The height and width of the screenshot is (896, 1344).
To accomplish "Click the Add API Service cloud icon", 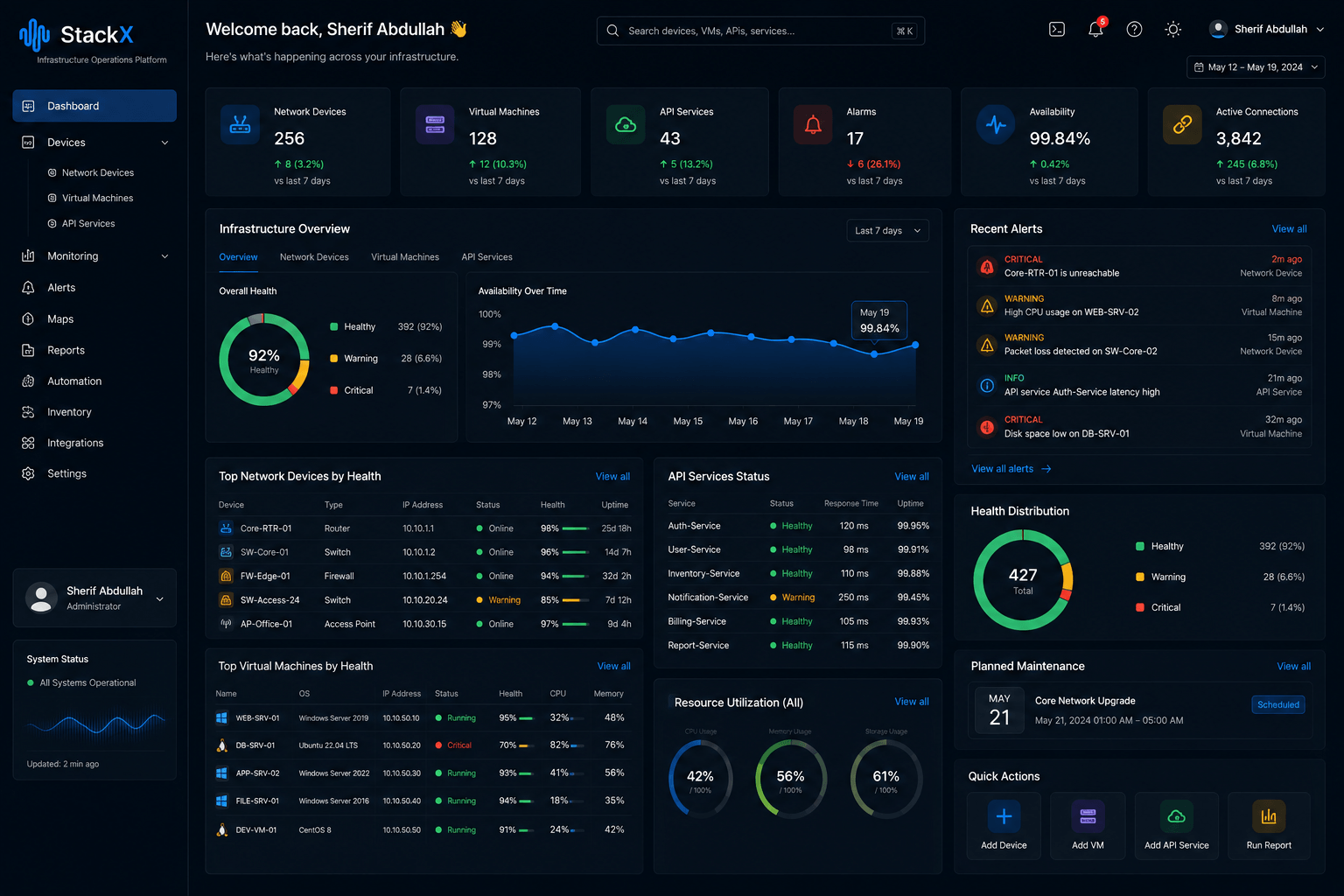I will (1177, 816).
